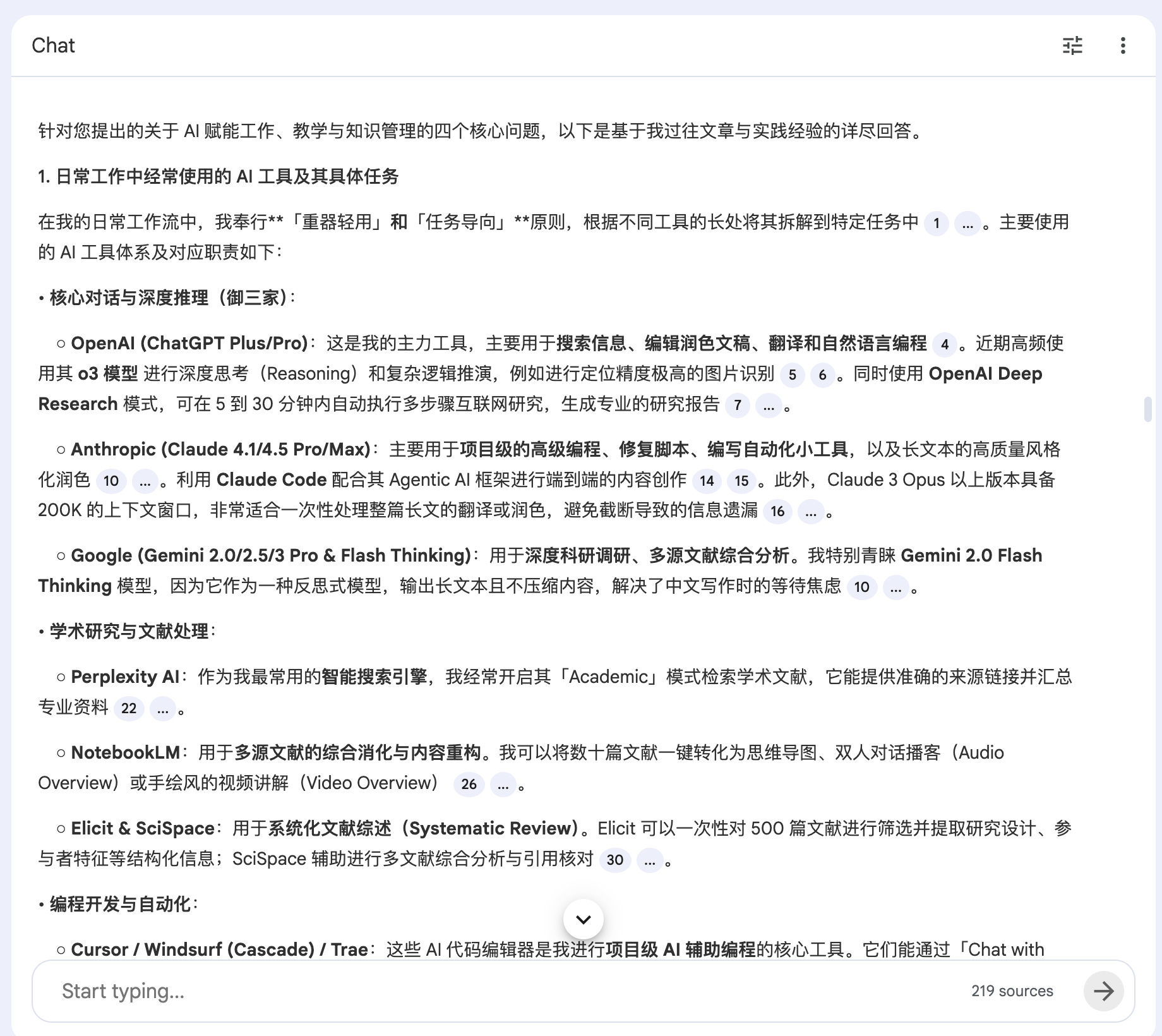Expand the ellipsis chip after '等待焦虑' citation
This screenshot has height=1036, width=1162.
(x=895, y=587)
